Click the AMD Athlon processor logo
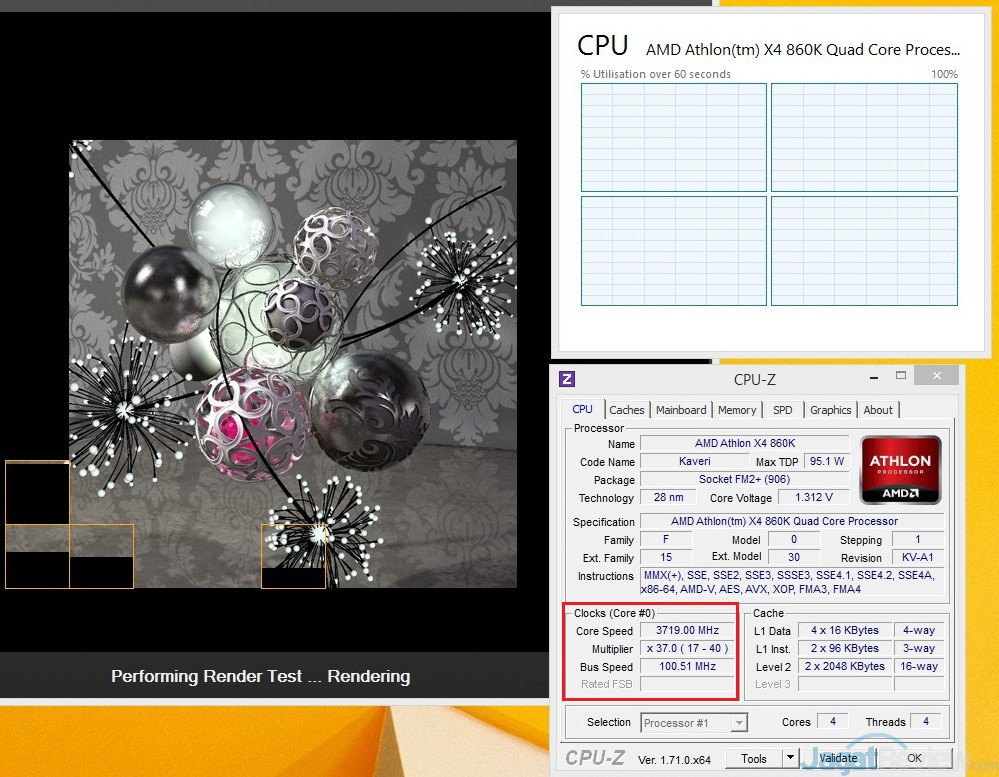 900,470
